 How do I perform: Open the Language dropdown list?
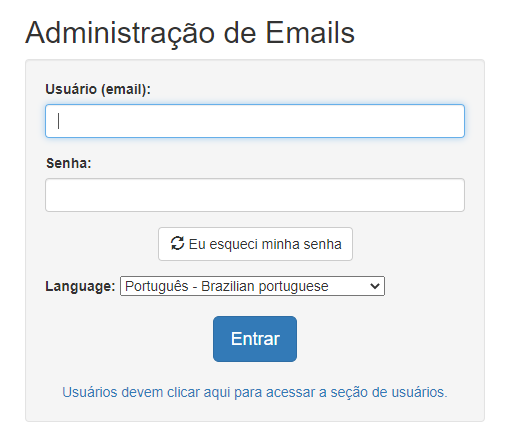tap(252, 286)
